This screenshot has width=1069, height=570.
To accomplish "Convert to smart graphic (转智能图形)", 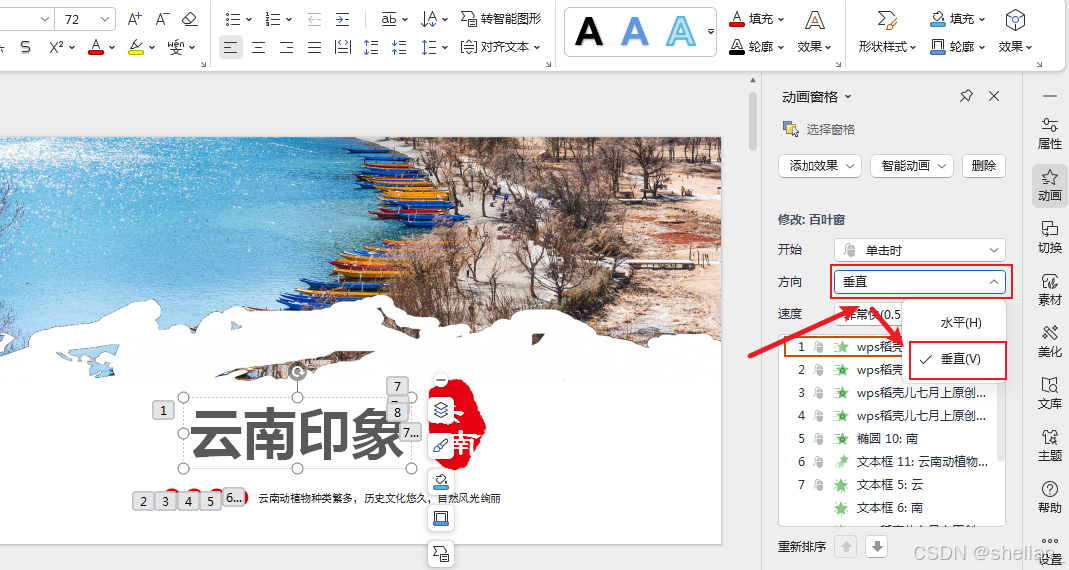I will 501,19.
